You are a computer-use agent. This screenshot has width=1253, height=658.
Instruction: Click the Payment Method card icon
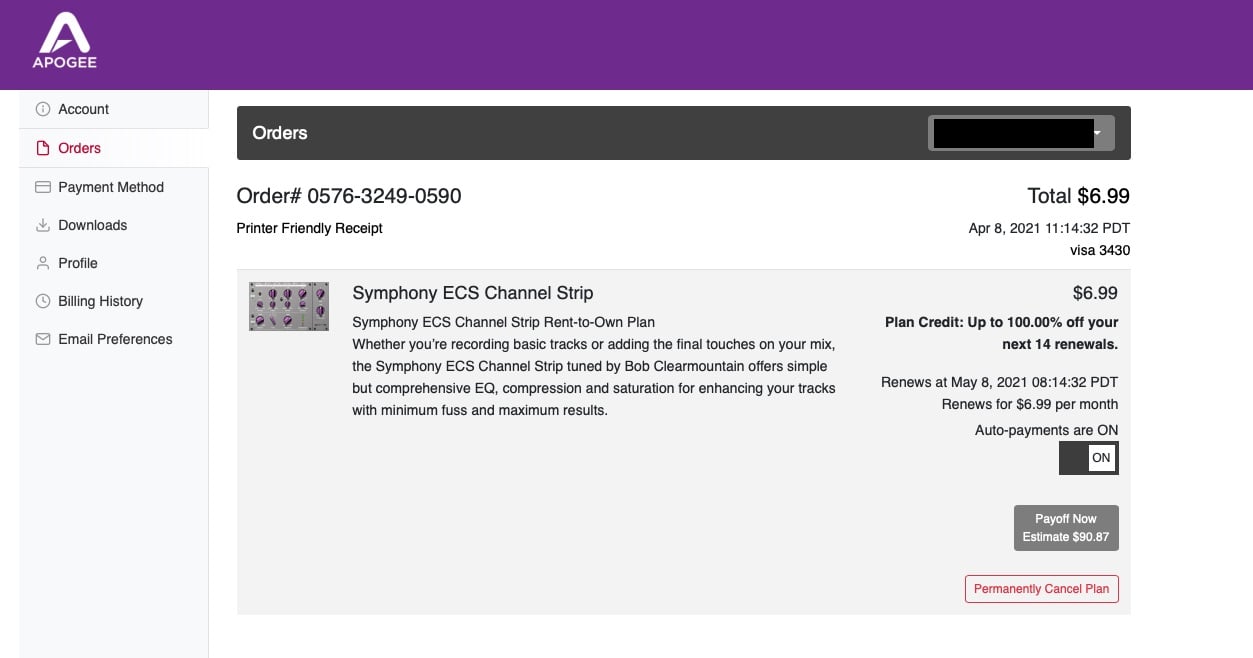tap(42, 186)
